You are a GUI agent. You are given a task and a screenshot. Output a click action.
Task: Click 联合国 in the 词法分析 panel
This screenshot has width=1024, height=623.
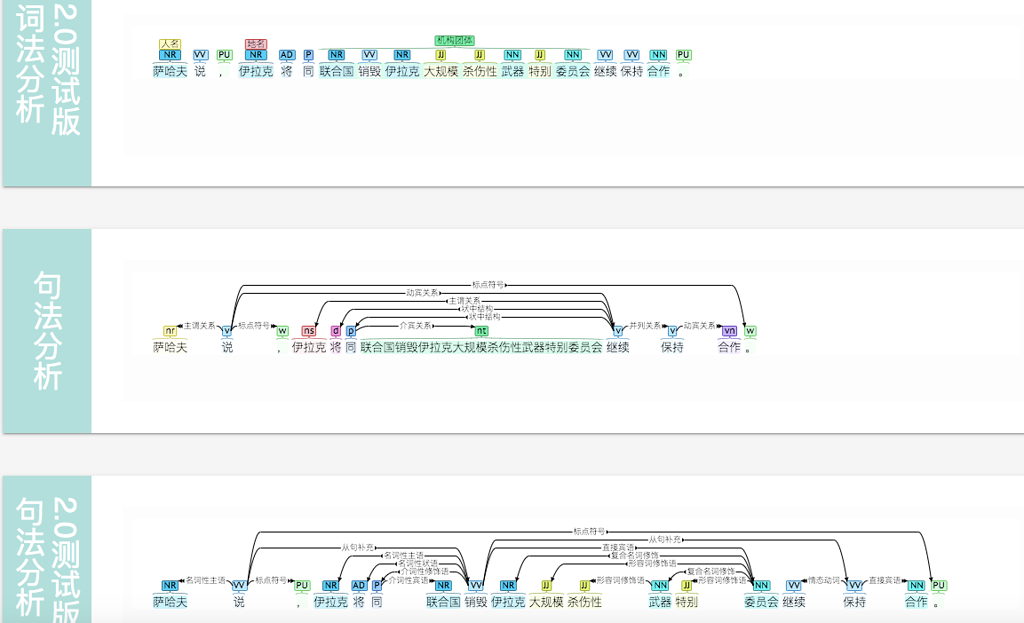click(x=336, y=71)
